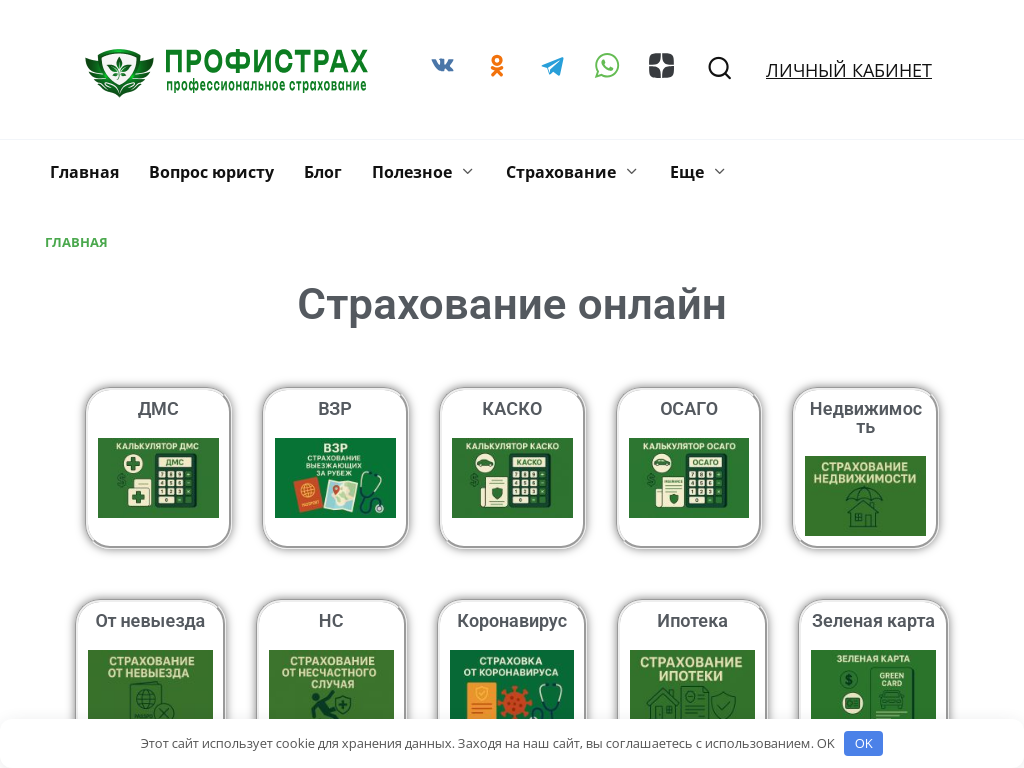Image resolution: width=1024 pixels, height=768 pixels.
Task: Open Еще menu item
Action: [687, 172]
